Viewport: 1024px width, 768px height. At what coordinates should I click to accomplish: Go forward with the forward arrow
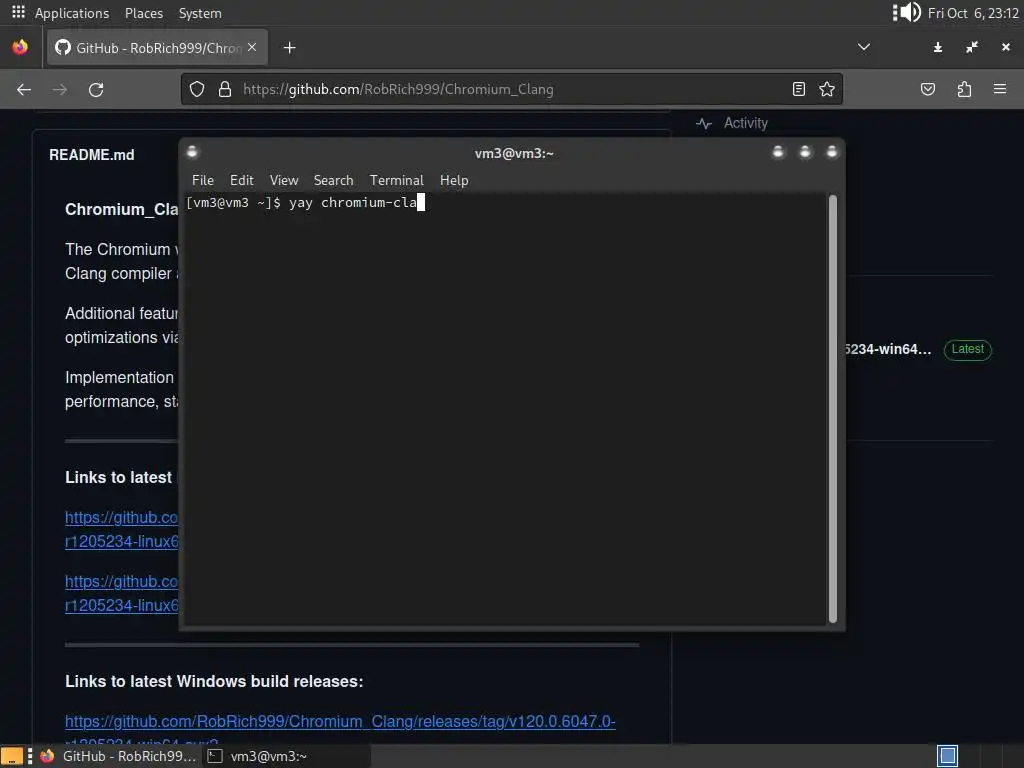coord(60,89)
